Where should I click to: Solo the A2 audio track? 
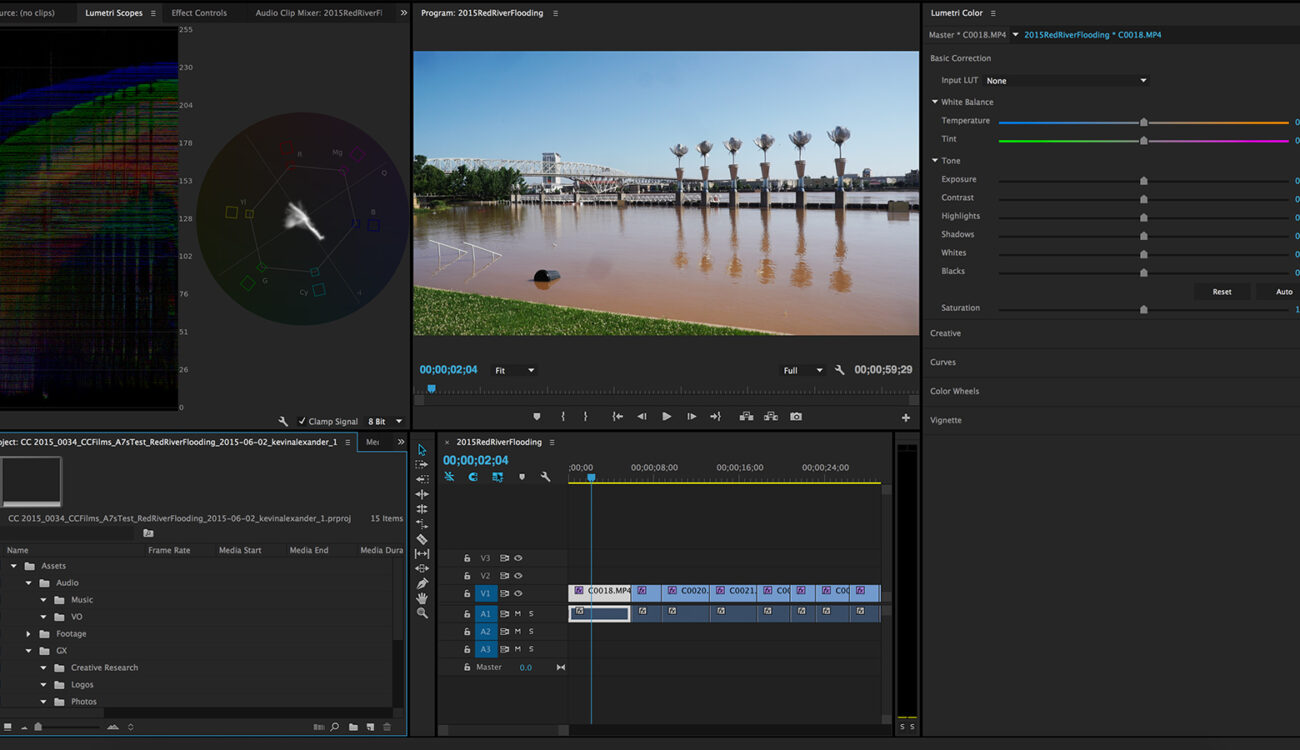[531, 632]
